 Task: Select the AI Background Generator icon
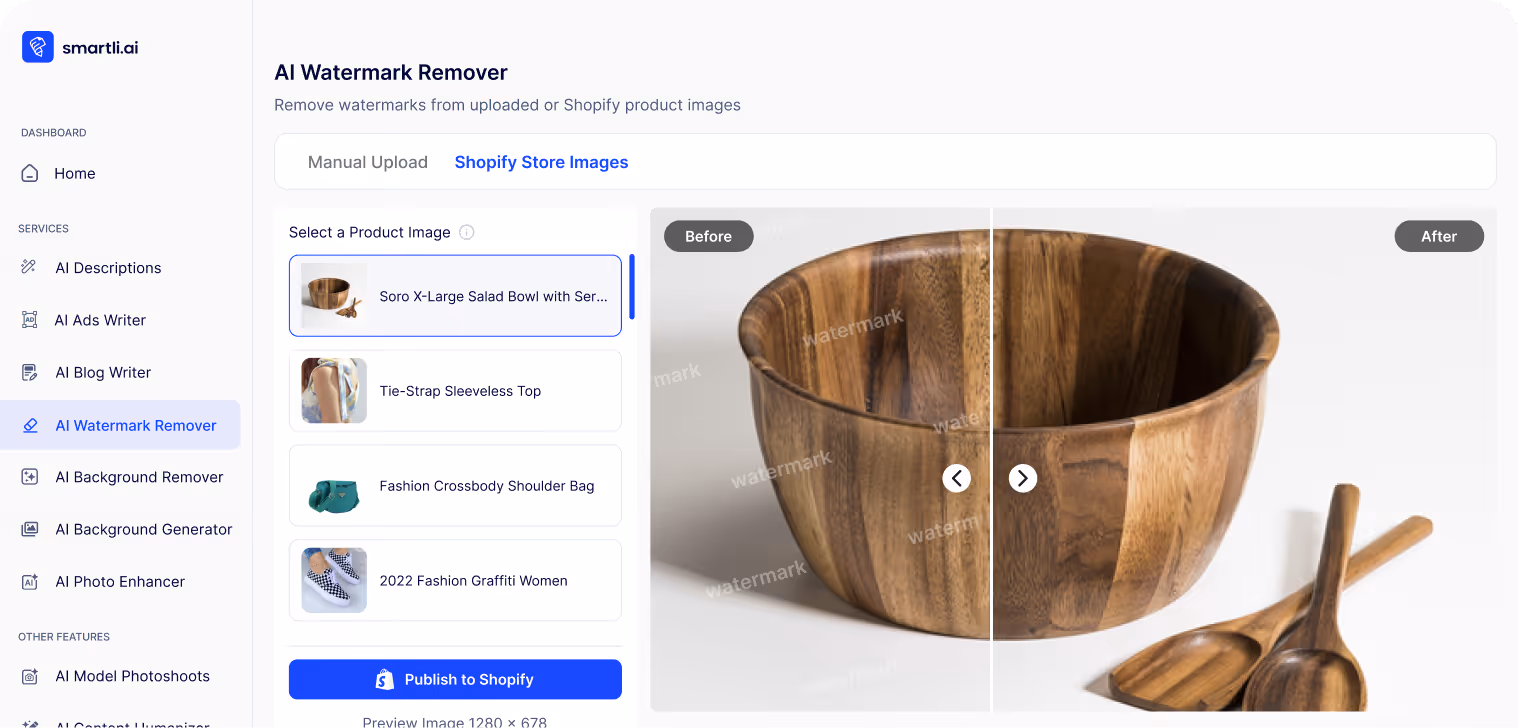click(x=29, y=529)
